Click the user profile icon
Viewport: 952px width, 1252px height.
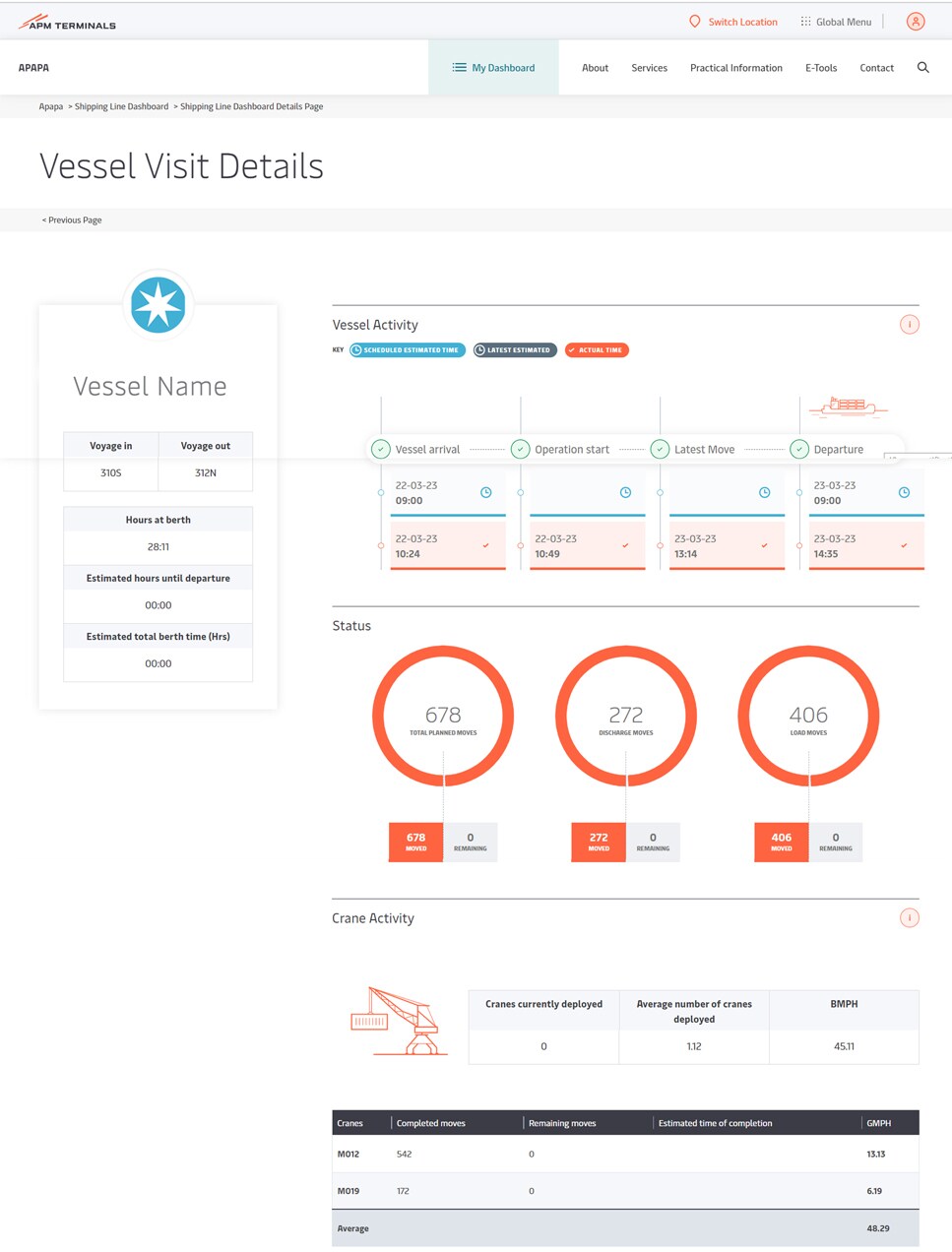pos(916,22)
